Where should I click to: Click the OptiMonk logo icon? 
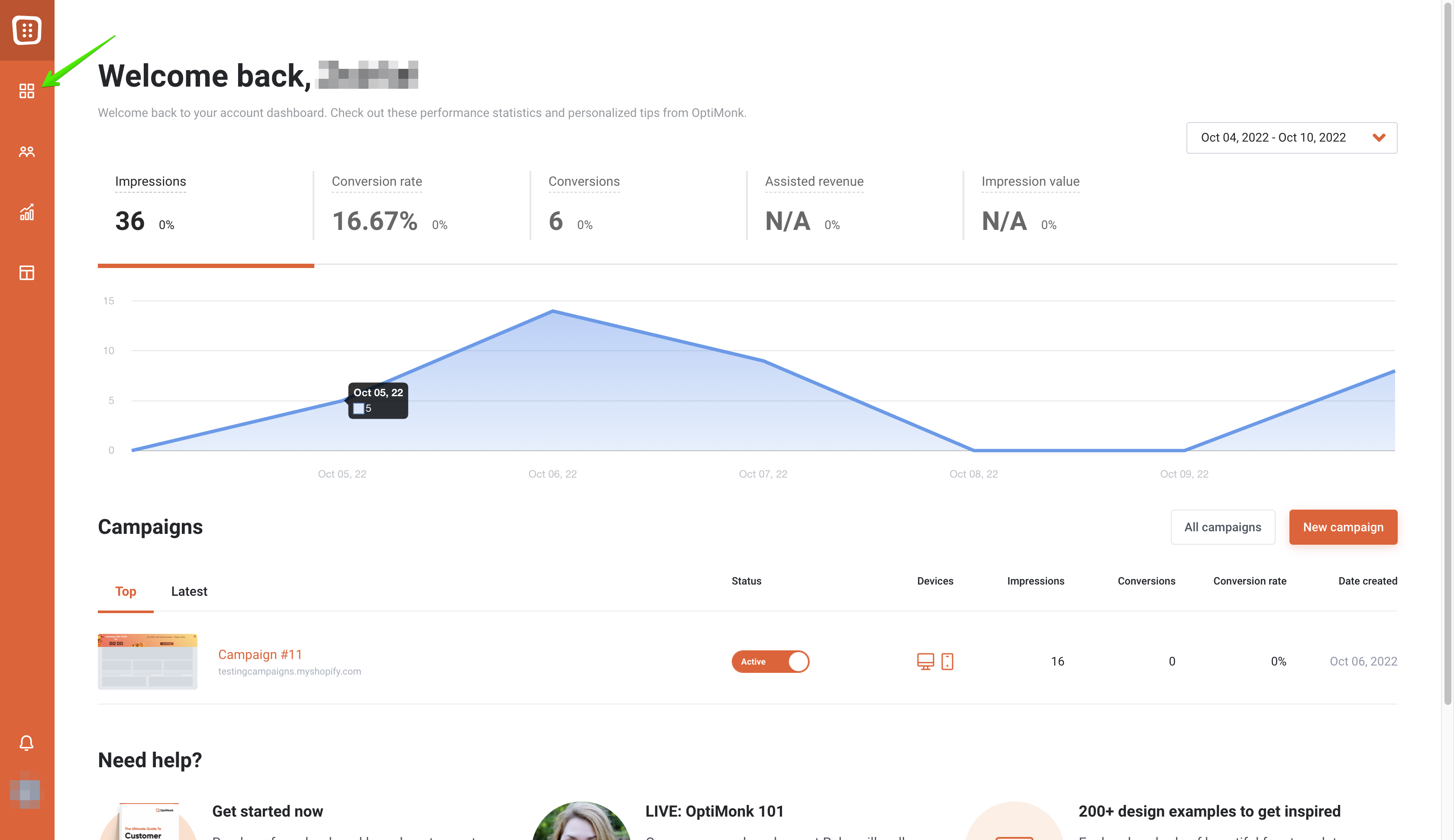coord(26,30)
